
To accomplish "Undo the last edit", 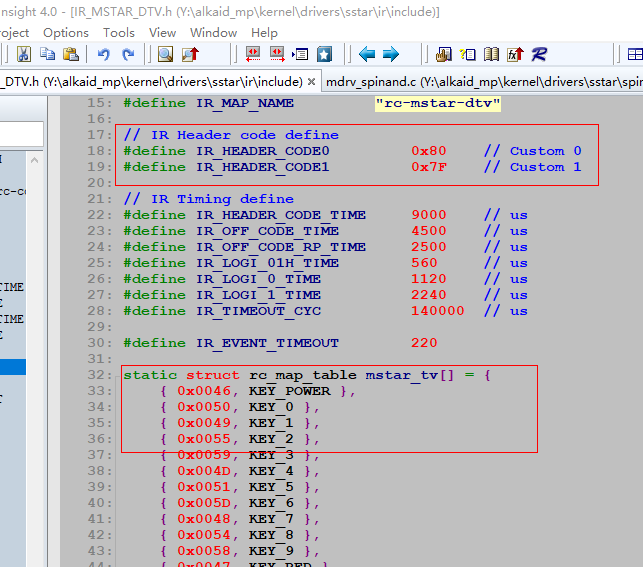I will tap(104, 54).
